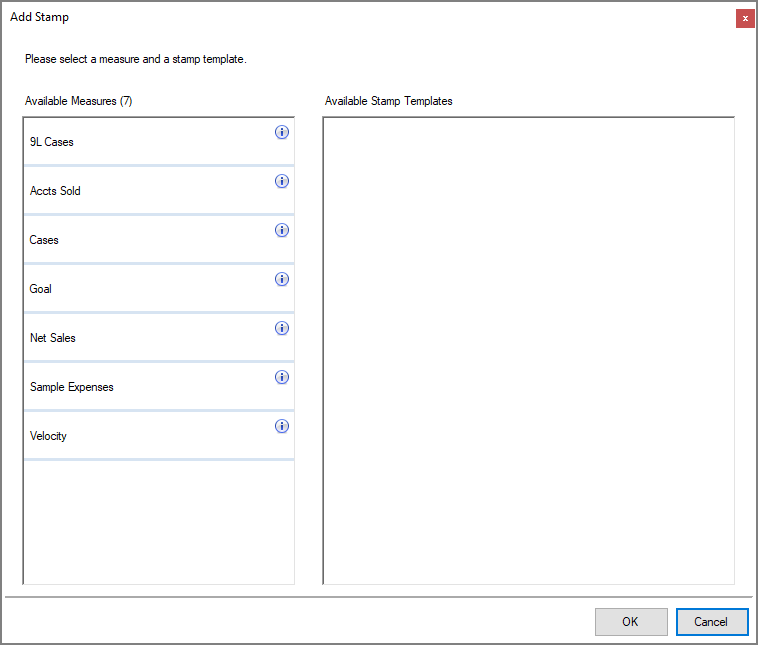
Task: Confirm with the OK button
Action: click(x=631, y=622)
